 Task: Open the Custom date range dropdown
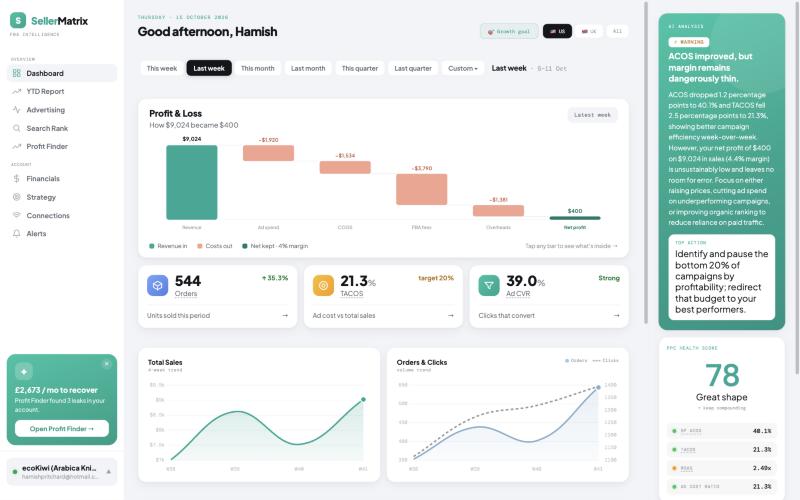(463, 68)
